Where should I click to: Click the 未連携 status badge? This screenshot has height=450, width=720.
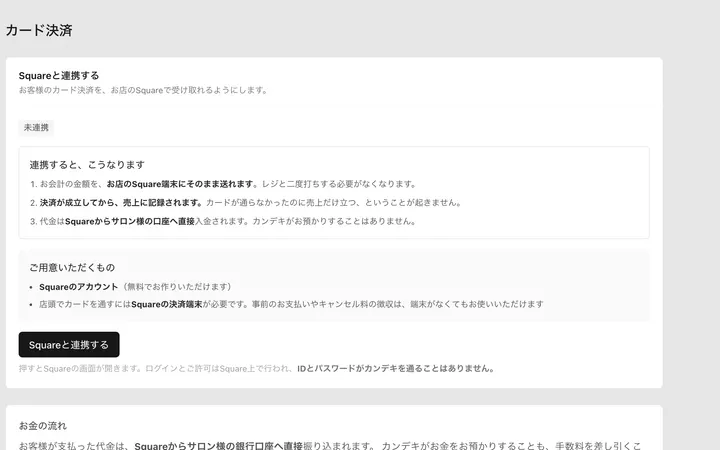point(36,128)
